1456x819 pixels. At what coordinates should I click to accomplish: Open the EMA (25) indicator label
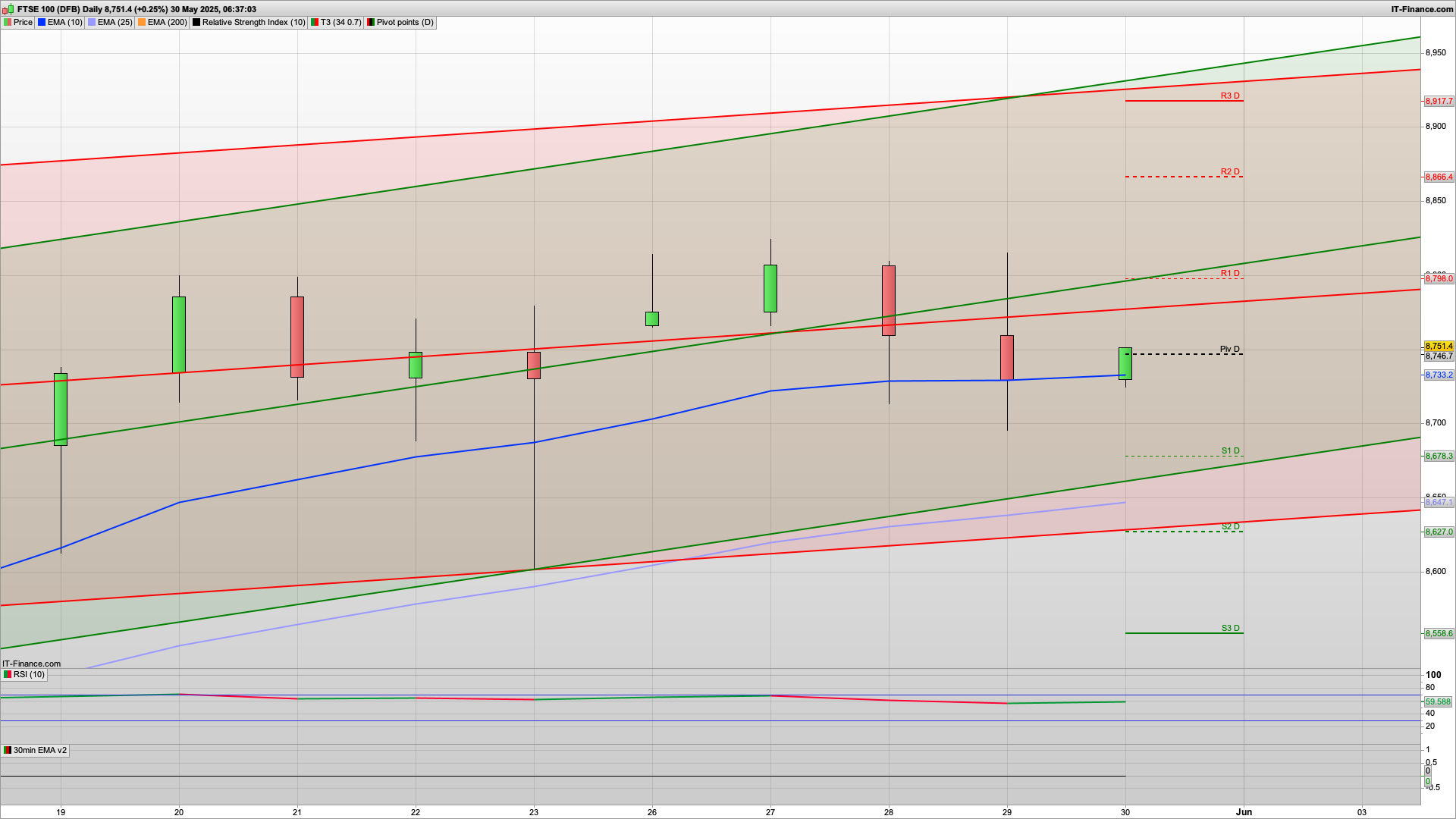coord(115,22)
